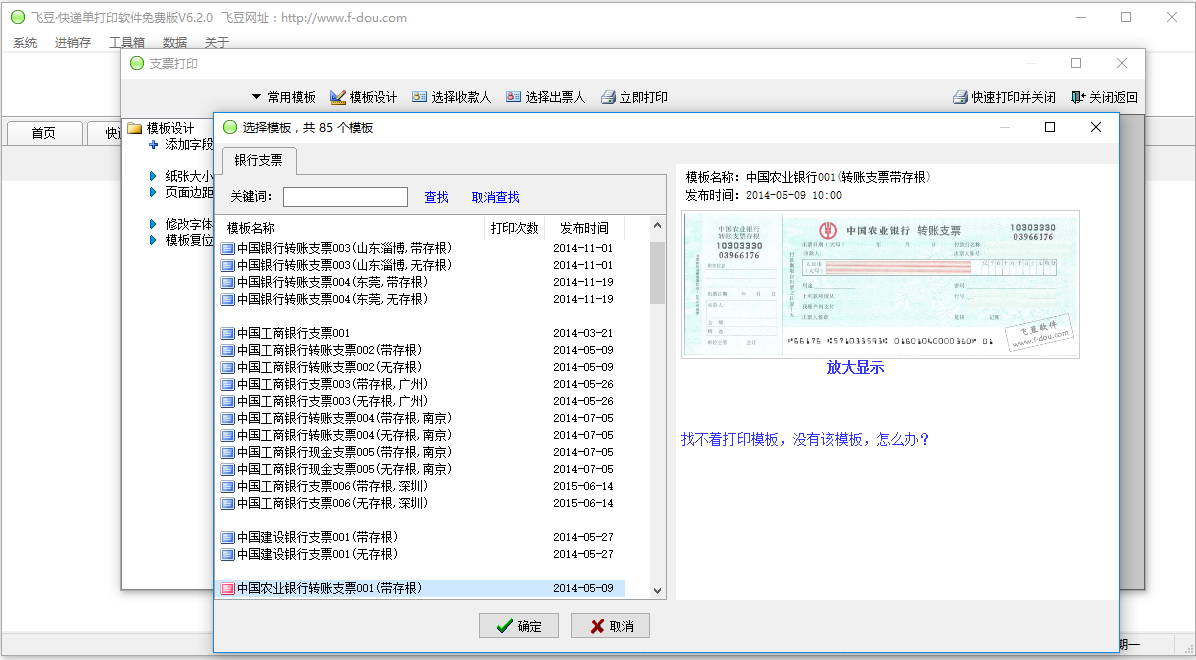Viewport: 1196px width, 660px height.
Task: Click the icon of 中国工商银行支票006(无存根,深圳)
Action: pyautogui.click(x=227, y=504)
